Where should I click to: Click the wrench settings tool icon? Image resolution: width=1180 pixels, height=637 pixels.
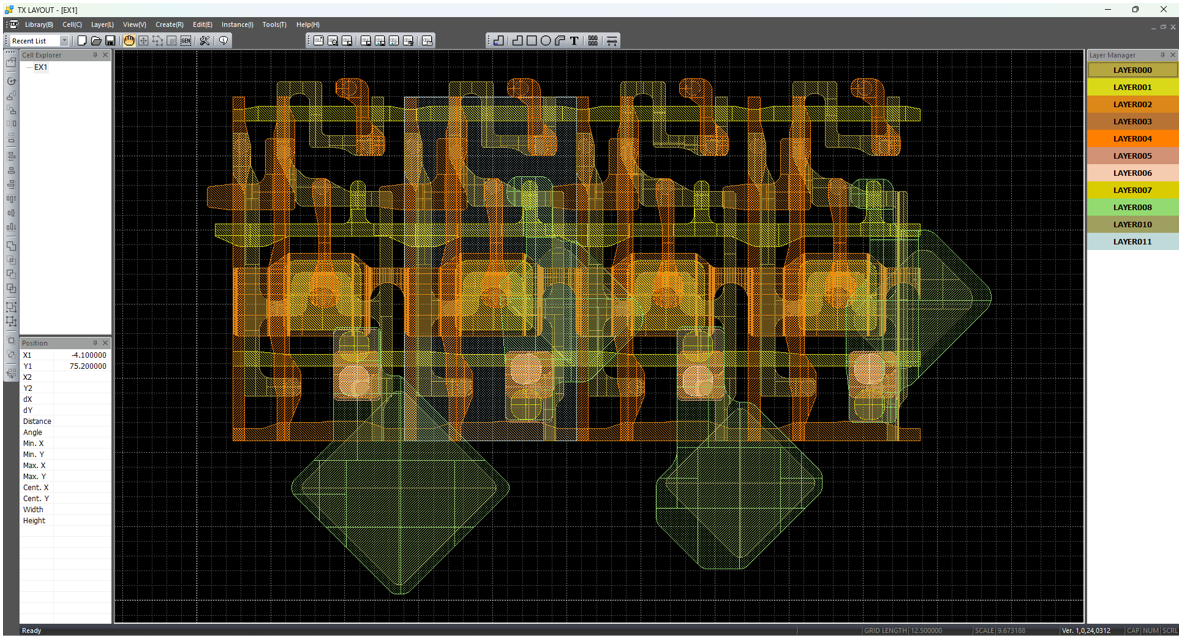[204, 41]
